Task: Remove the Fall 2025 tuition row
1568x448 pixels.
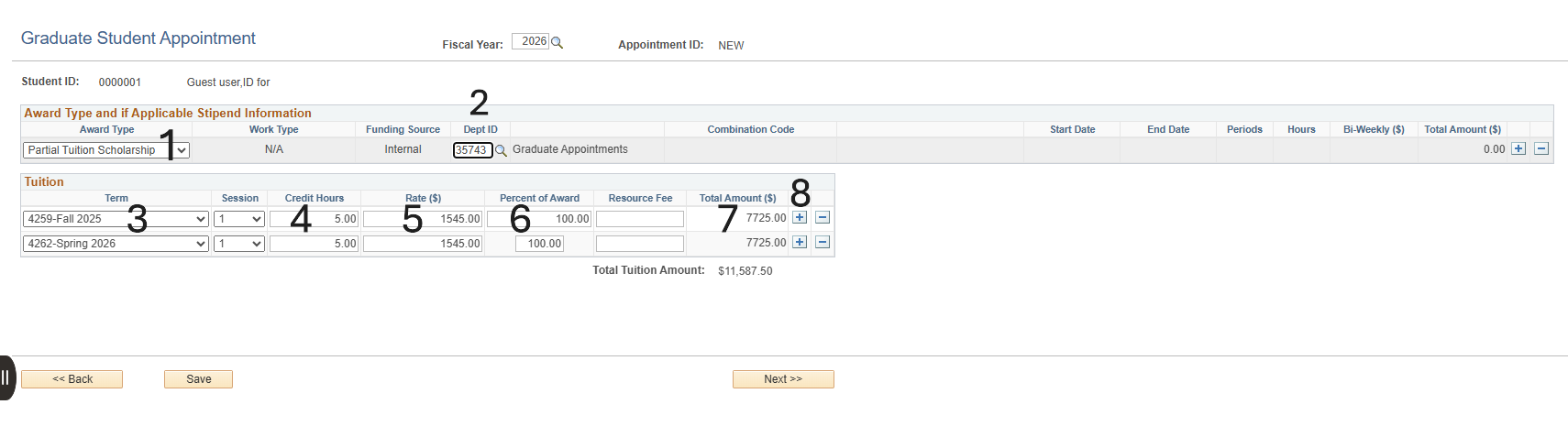Action: pos(823,217)
